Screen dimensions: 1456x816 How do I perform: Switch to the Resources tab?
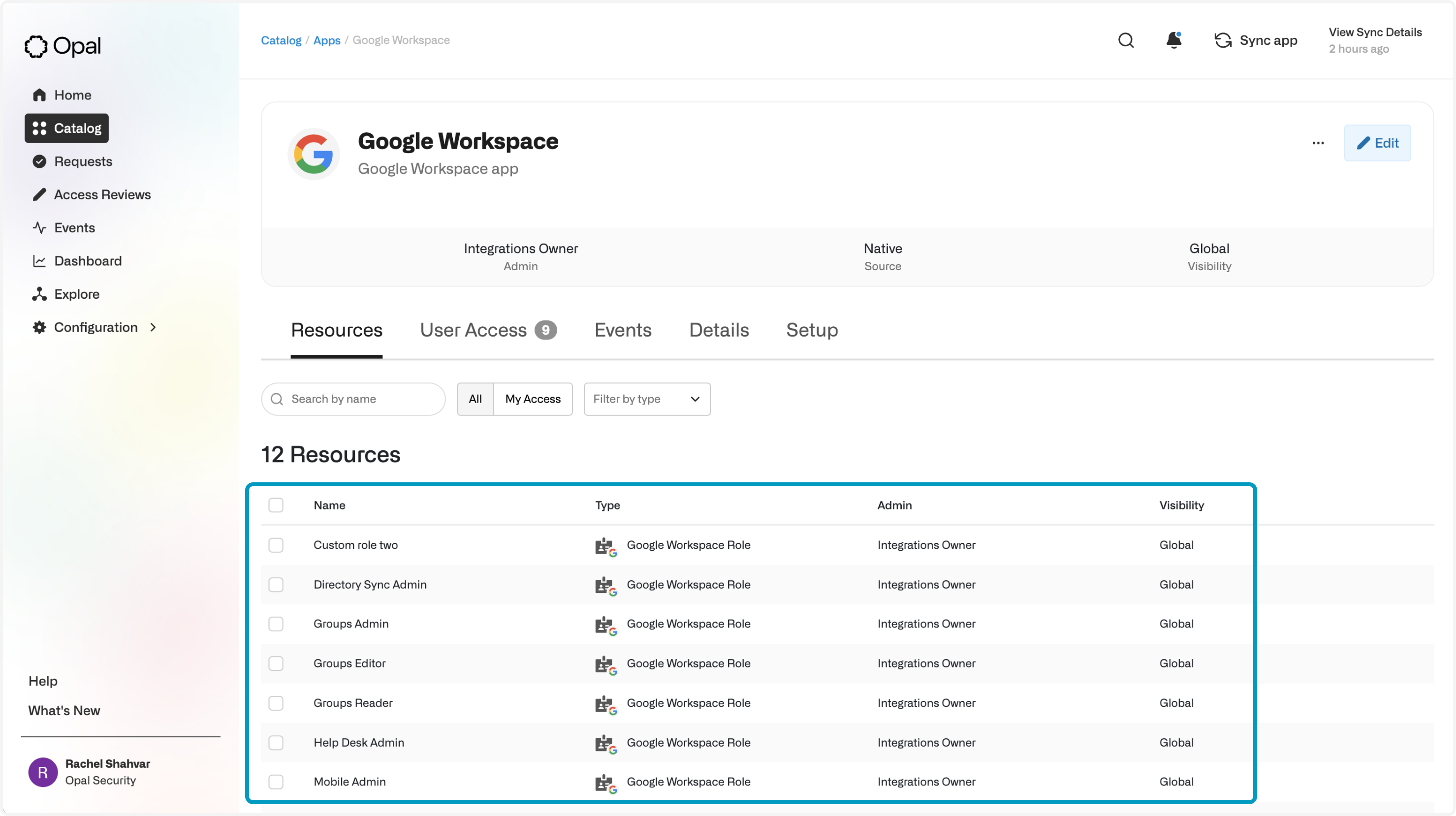tap(336, 330)
